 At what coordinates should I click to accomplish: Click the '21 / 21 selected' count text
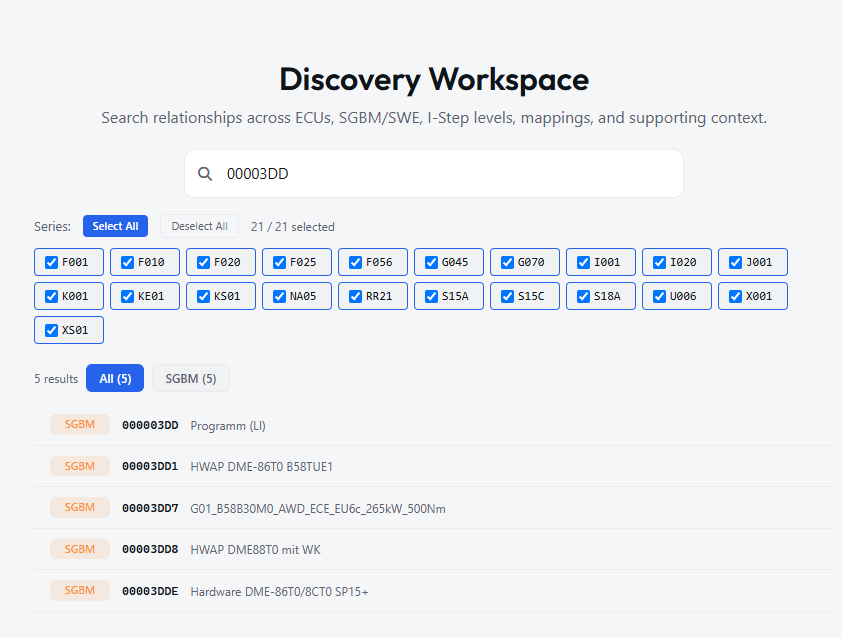click(293, 227)
